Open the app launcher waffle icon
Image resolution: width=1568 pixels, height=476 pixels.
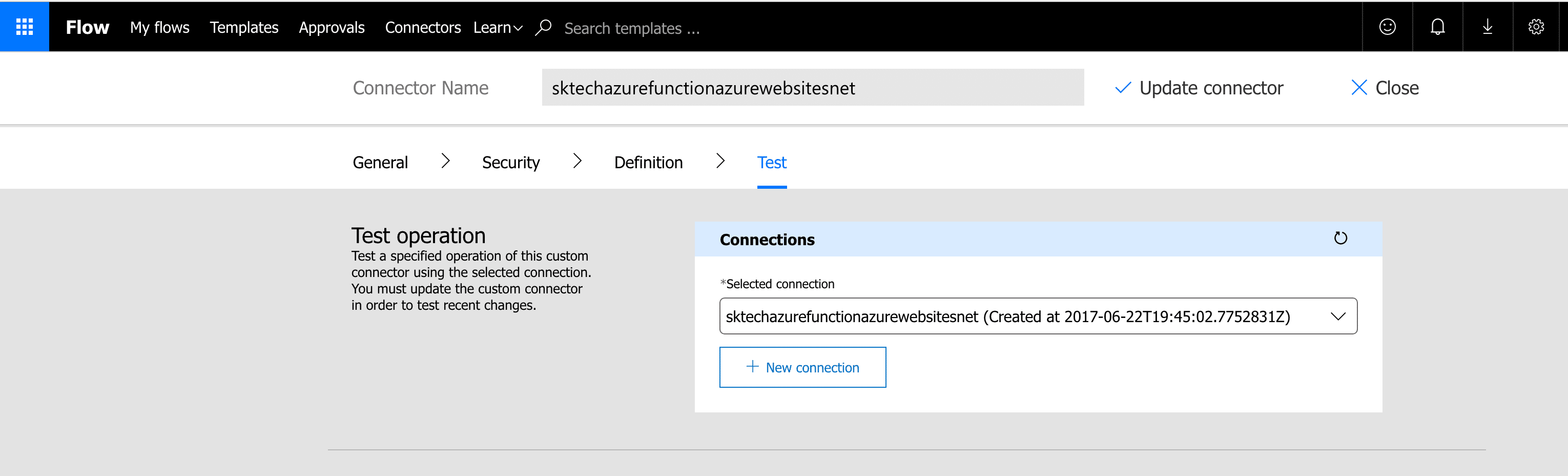[x=25, y=27]
